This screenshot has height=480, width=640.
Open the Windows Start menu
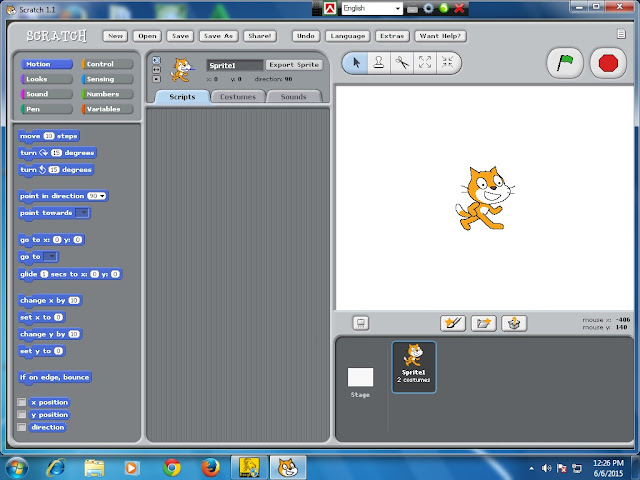(15, 467)
